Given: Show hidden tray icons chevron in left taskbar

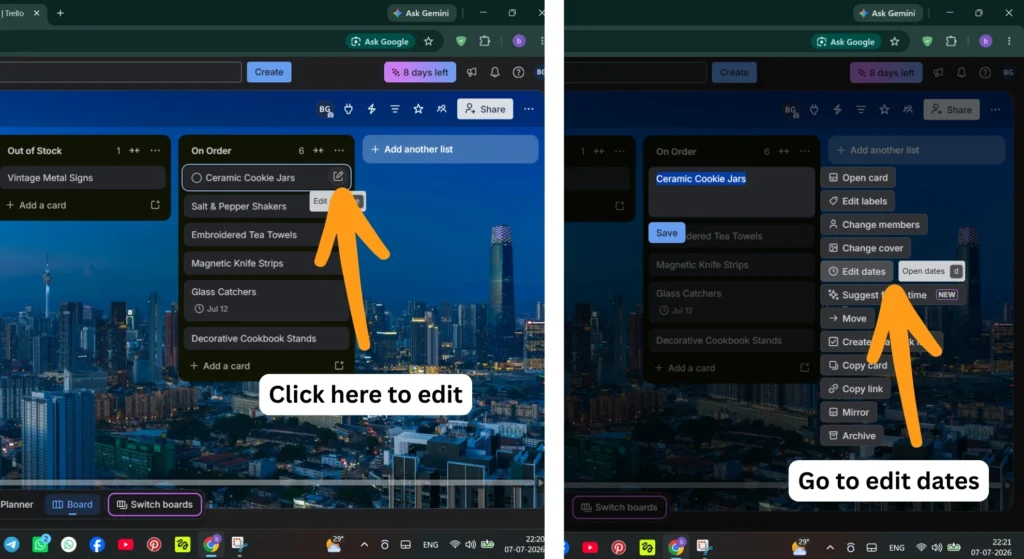Looking at the screenshot, I should point(364,545).
